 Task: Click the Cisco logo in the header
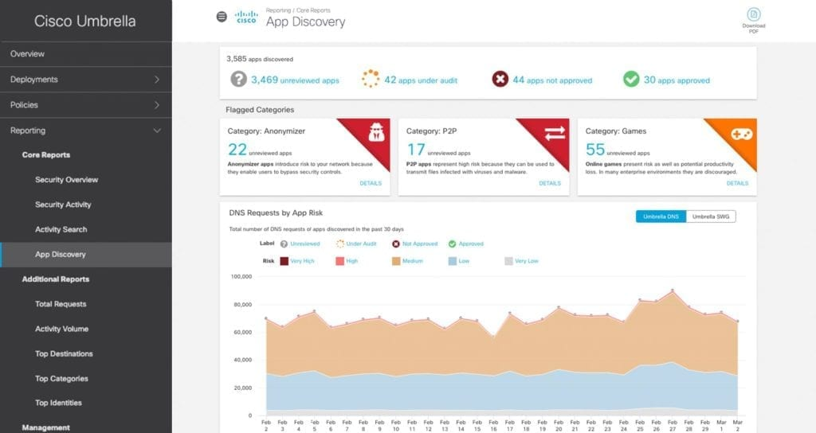tap(246, 17)
